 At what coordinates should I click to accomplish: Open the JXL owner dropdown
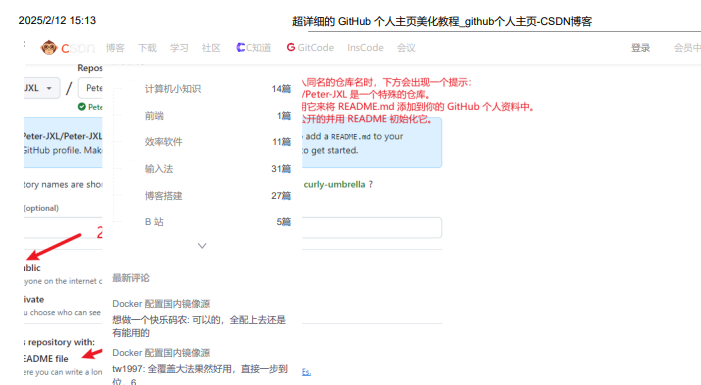pyautogui.click(x=39, y=88)
